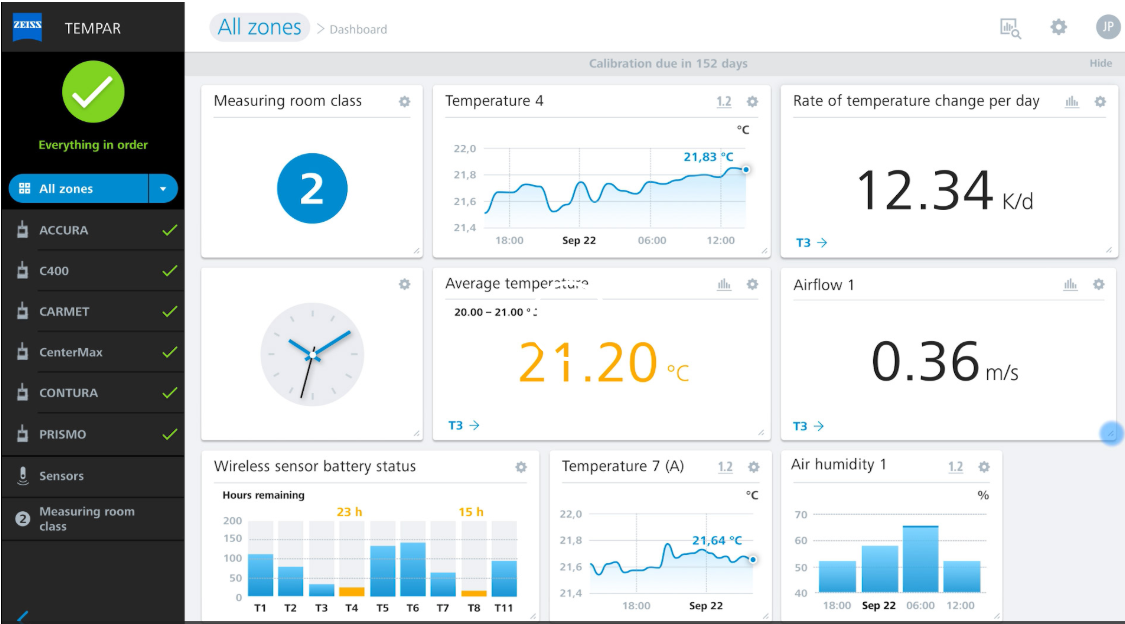Open the JP user avatar menu
Viewport: 1125px width, 624px height.
click(x=1108, y=27)
